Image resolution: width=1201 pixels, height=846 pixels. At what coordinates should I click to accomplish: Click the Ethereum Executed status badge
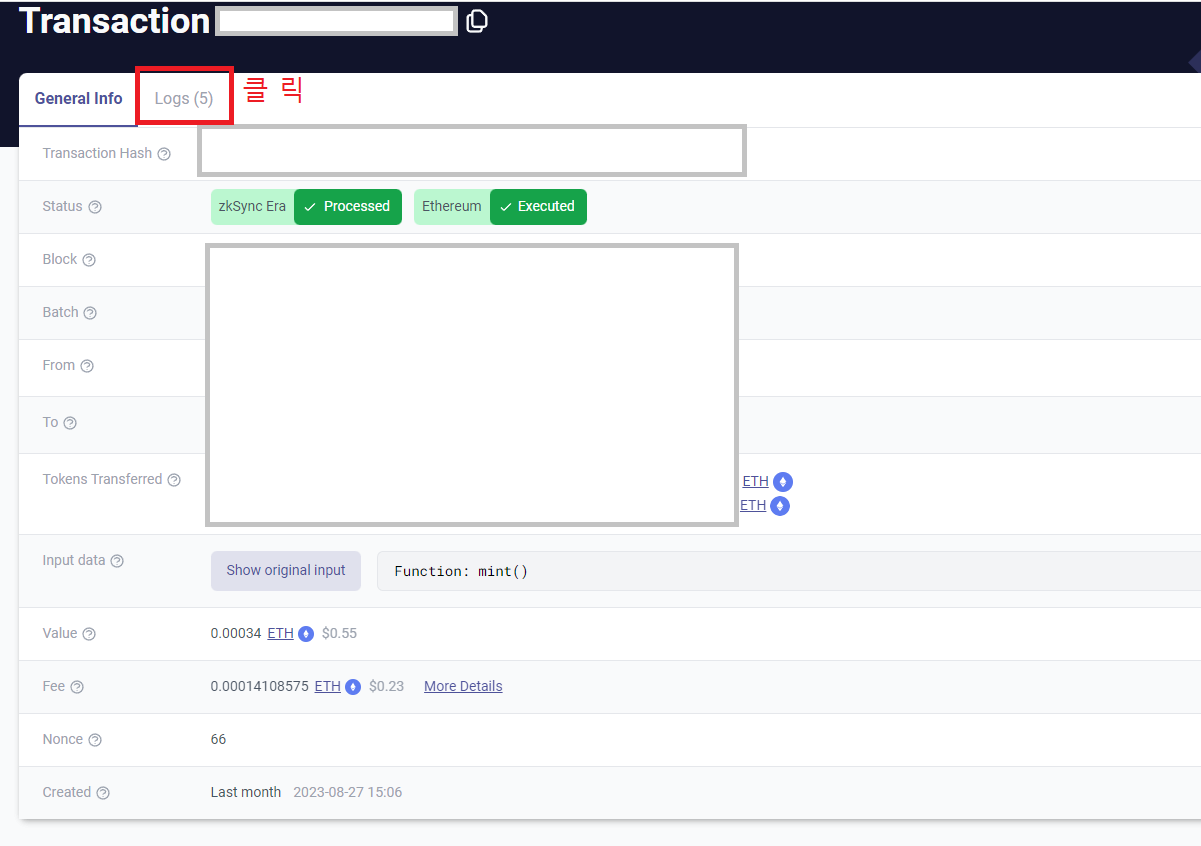pos(500,207)
